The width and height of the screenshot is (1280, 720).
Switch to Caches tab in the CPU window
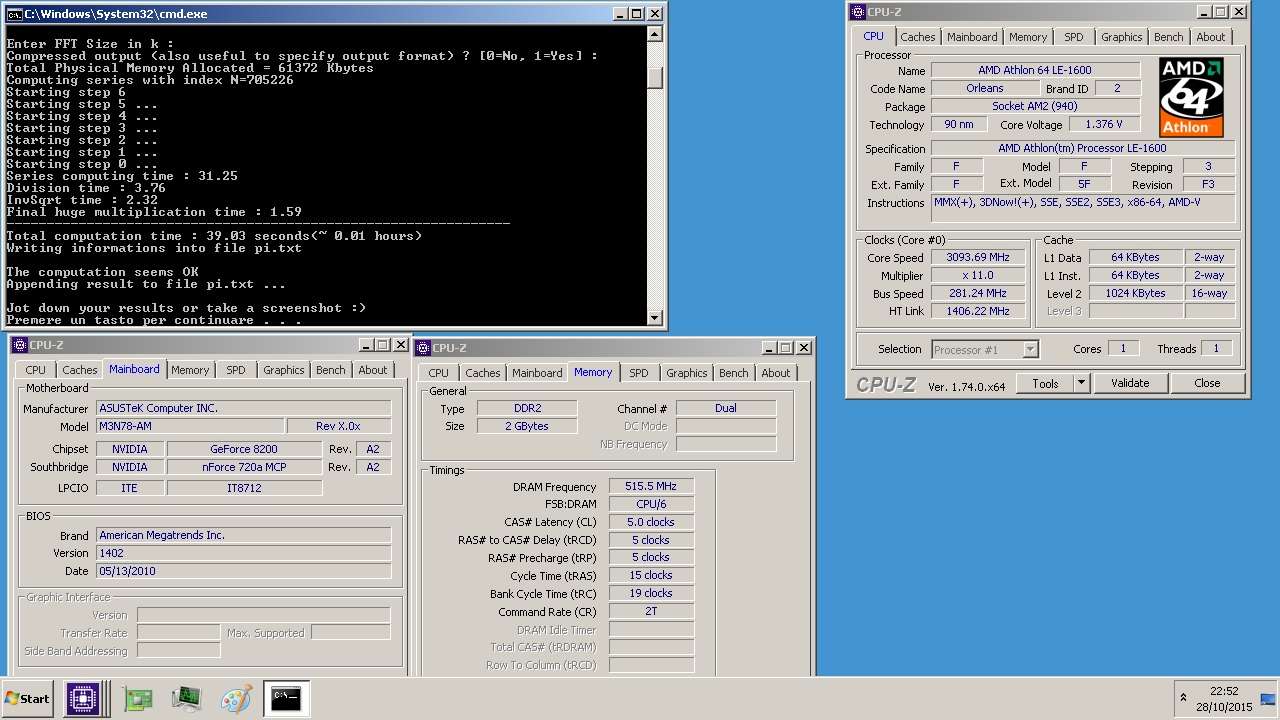tap(918, 37)
